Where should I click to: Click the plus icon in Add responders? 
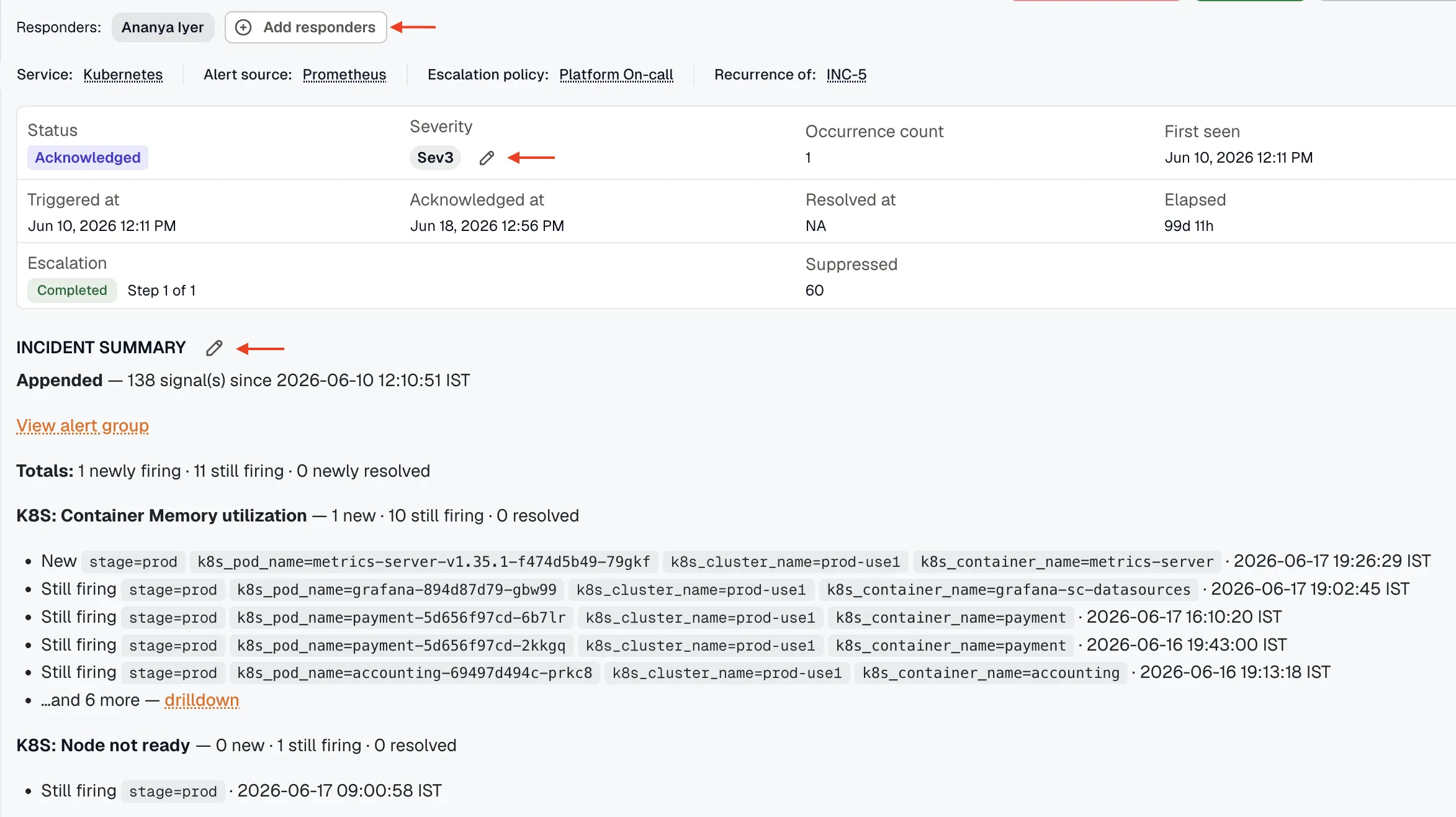(243, 27)
